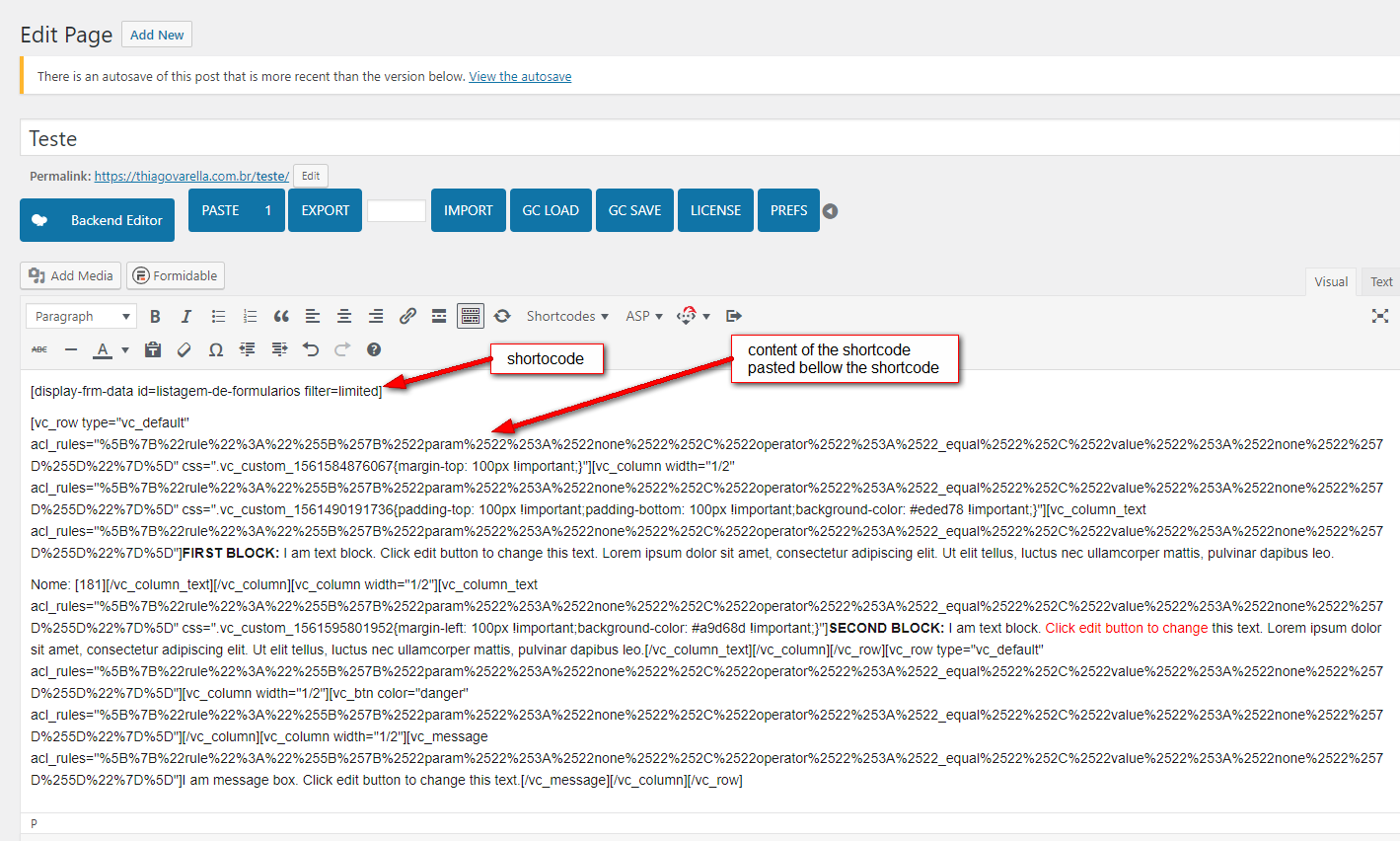Clear formatting with the eraser icon

click(184, 349)
